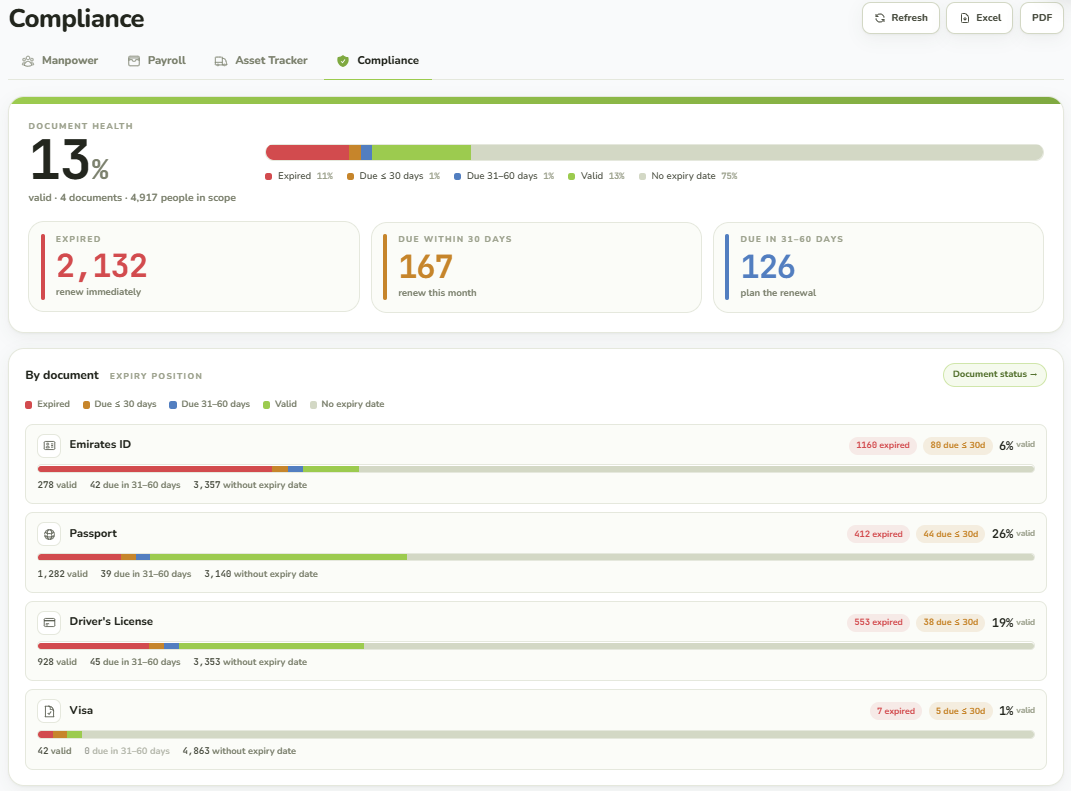Click '42 valid' under Visa
Screen dimensions: 1071x791
click(55, 751)
